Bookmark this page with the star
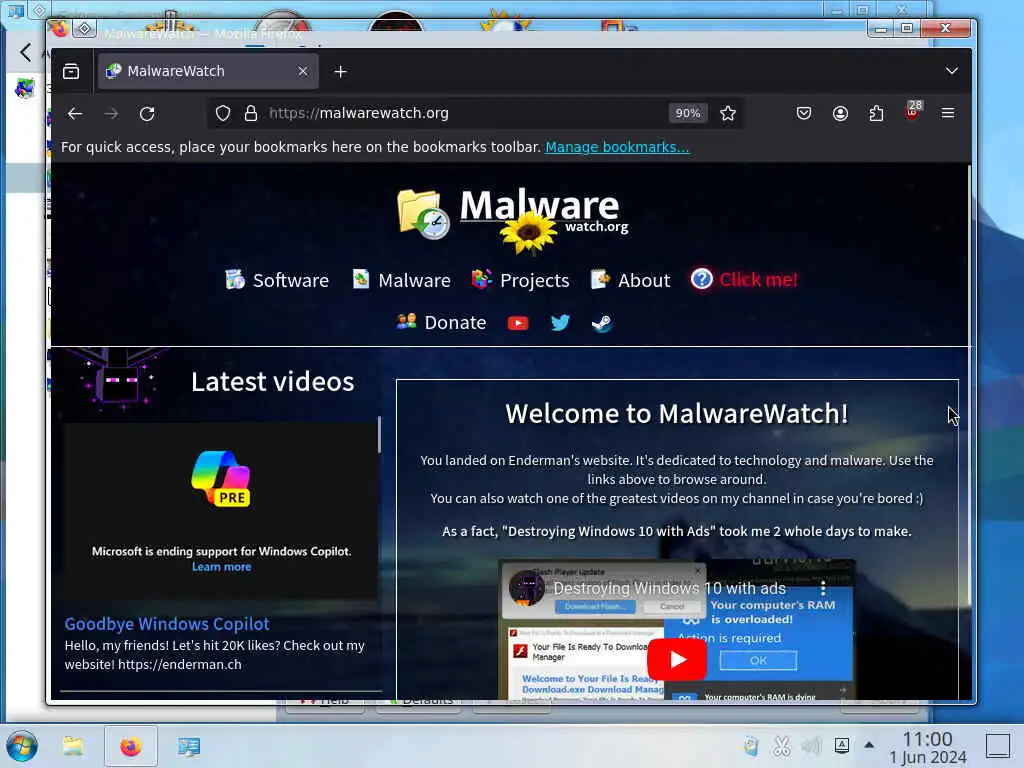 tap(728, 114)
